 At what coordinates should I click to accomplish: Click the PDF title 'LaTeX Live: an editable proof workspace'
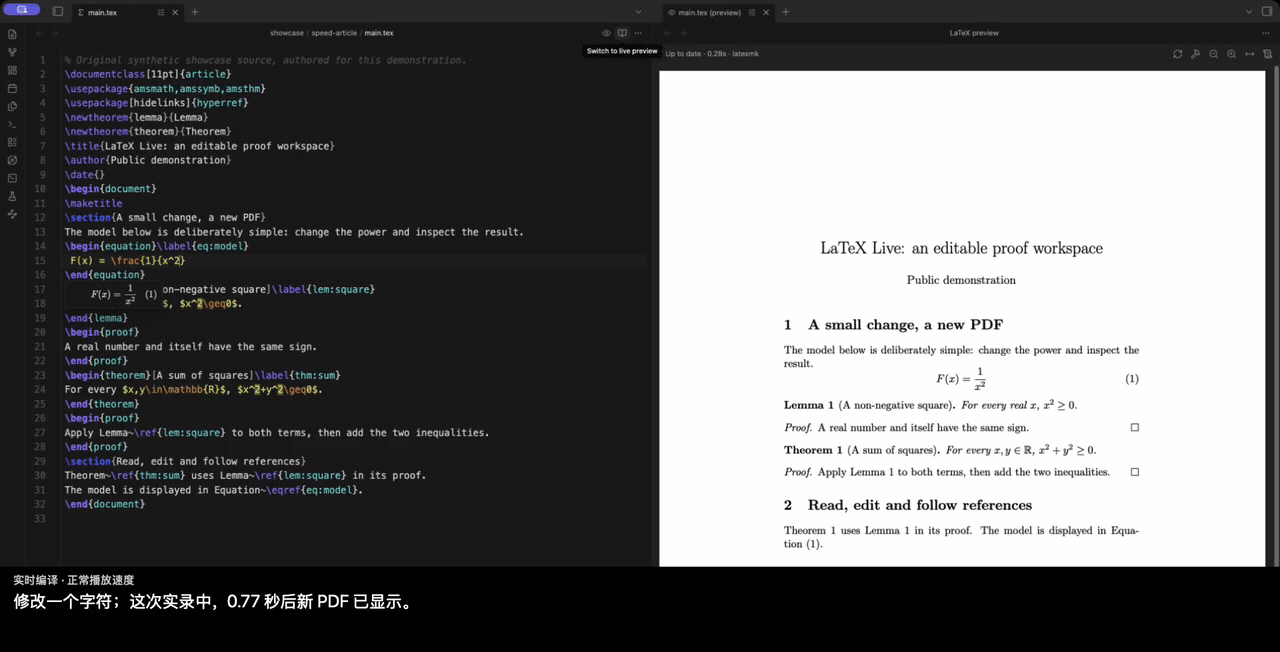pos(961,248)
